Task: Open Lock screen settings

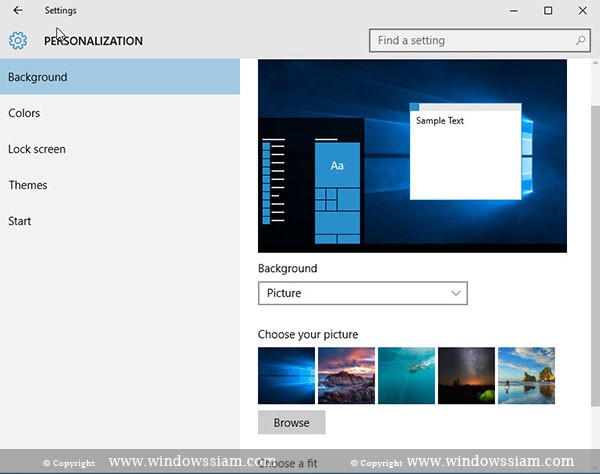Action: pos(120,149)
